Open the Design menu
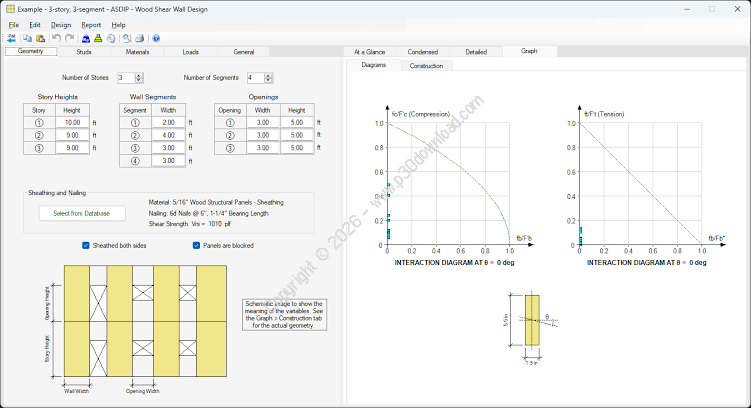Viewport: 751px width, 408px height. pyautogui.click(x=61, y=25)
